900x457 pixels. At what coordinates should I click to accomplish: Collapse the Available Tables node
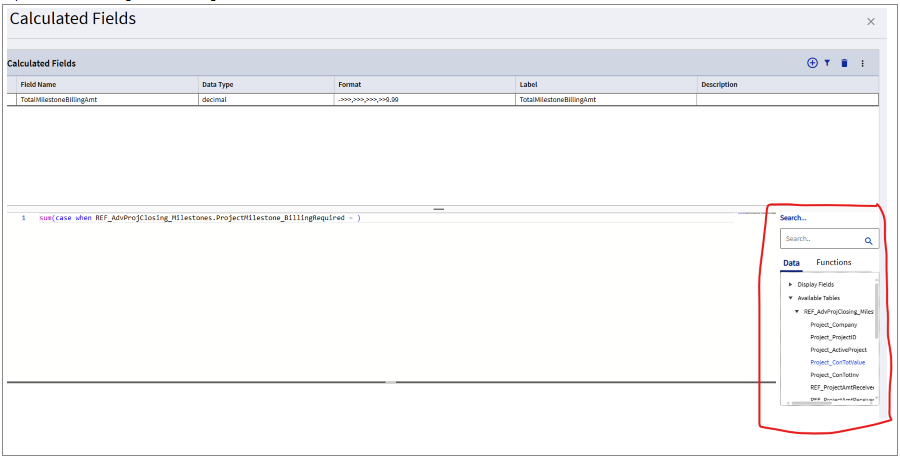tap(790, 298)
